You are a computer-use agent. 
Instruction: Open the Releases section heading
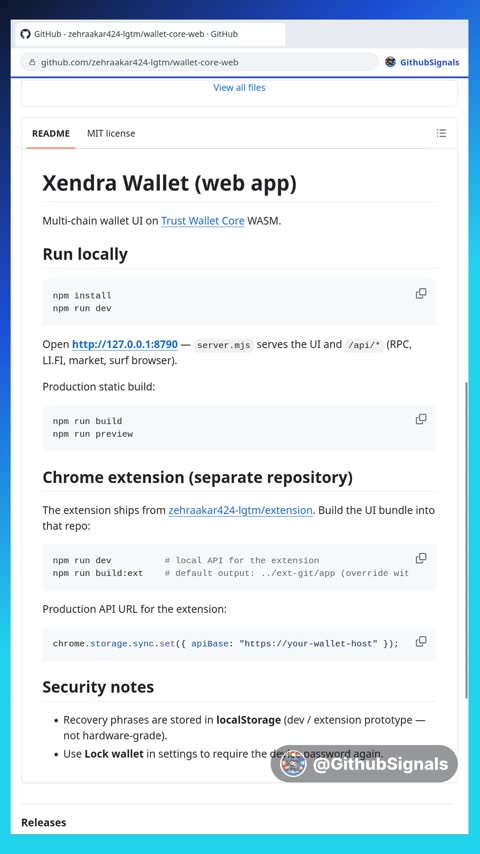tap(44, 822)
